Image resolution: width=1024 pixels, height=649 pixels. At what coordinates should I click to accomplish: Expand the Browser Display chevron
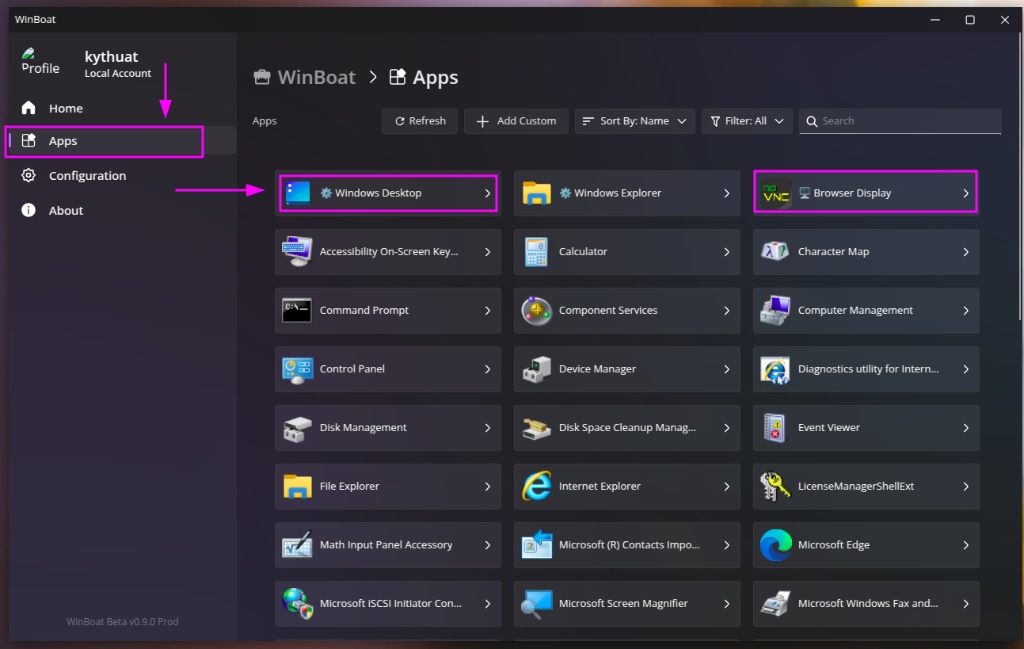pos(965,193)
